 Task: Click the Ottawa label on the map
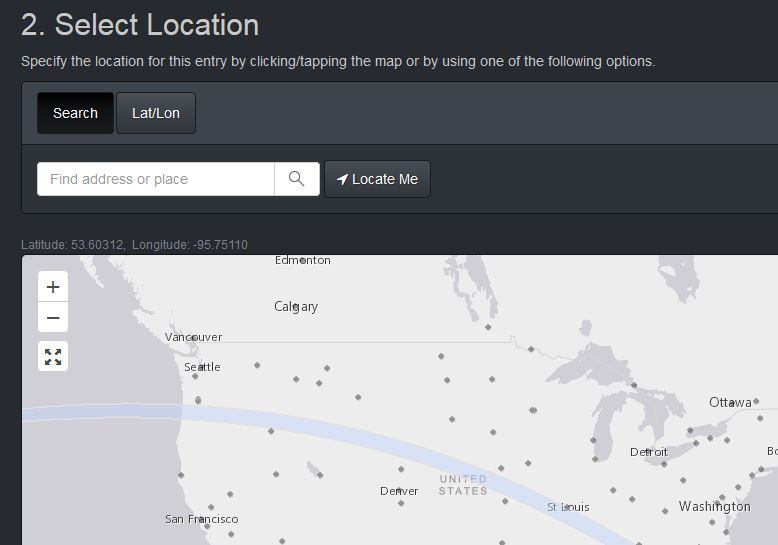tap(730, 402)
